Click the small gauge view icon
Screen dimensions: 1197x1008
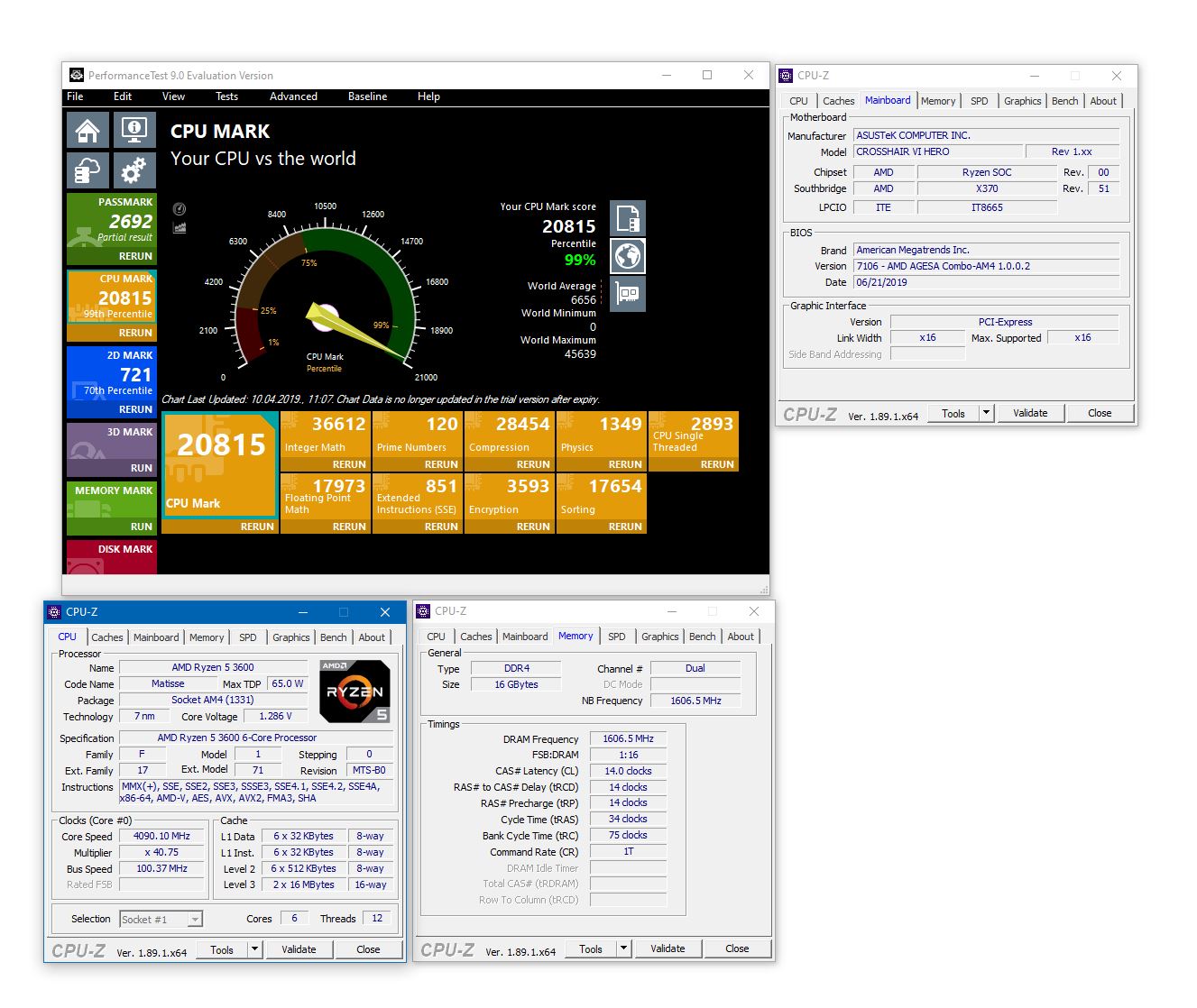[180, 209]
